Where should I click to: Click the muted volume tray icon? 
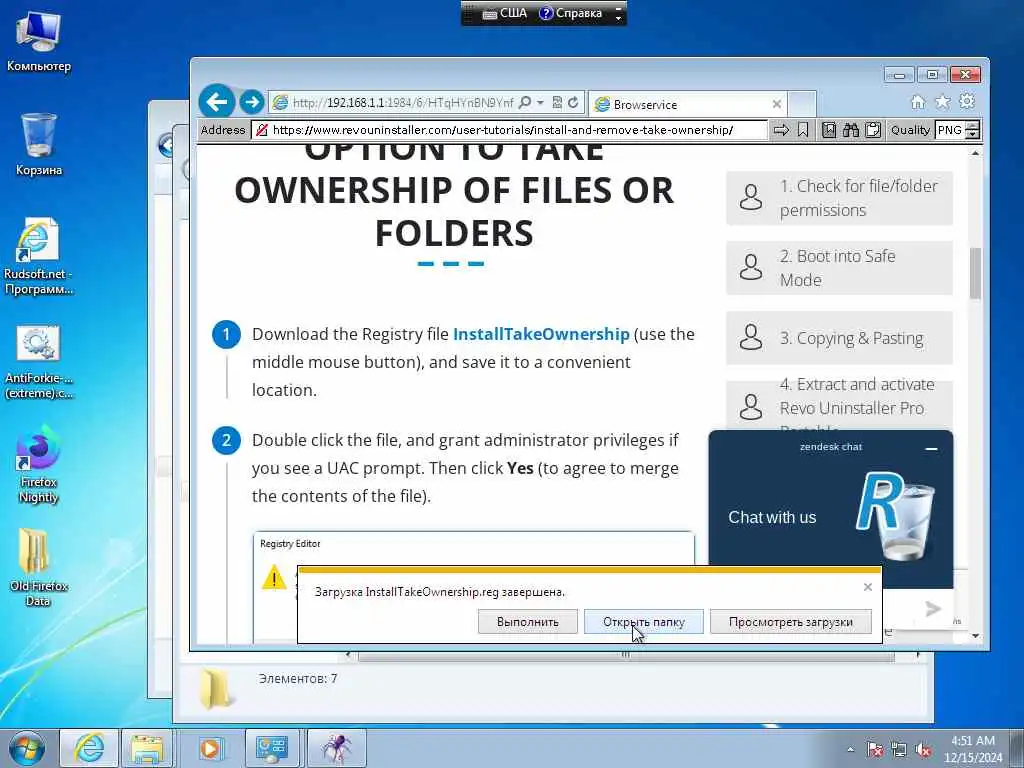pos(923,750)
